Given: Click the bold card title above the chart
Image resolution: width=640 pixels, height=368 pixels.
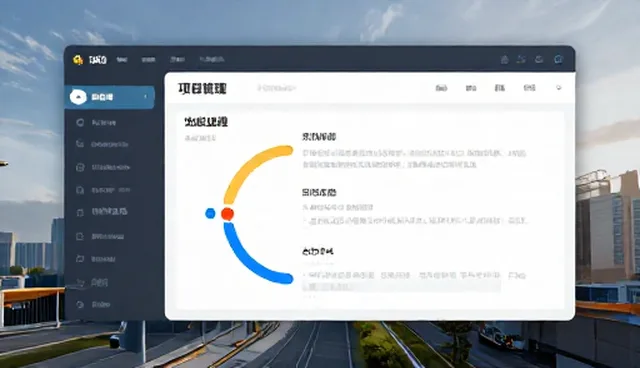Looking at the screenshot, I should (x=206, y=122).
